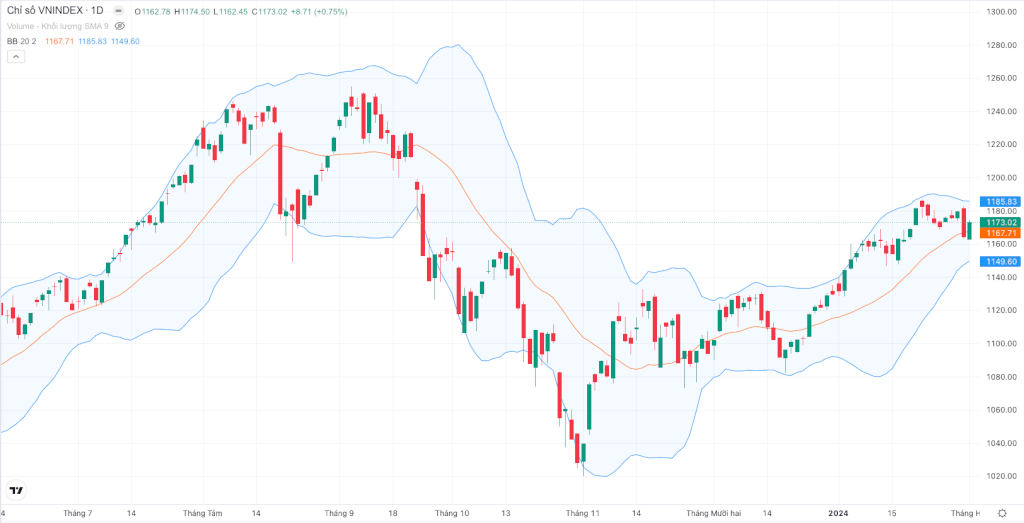
Task: Click the 1220.00 price scale label
Action: coord(1001,144)
